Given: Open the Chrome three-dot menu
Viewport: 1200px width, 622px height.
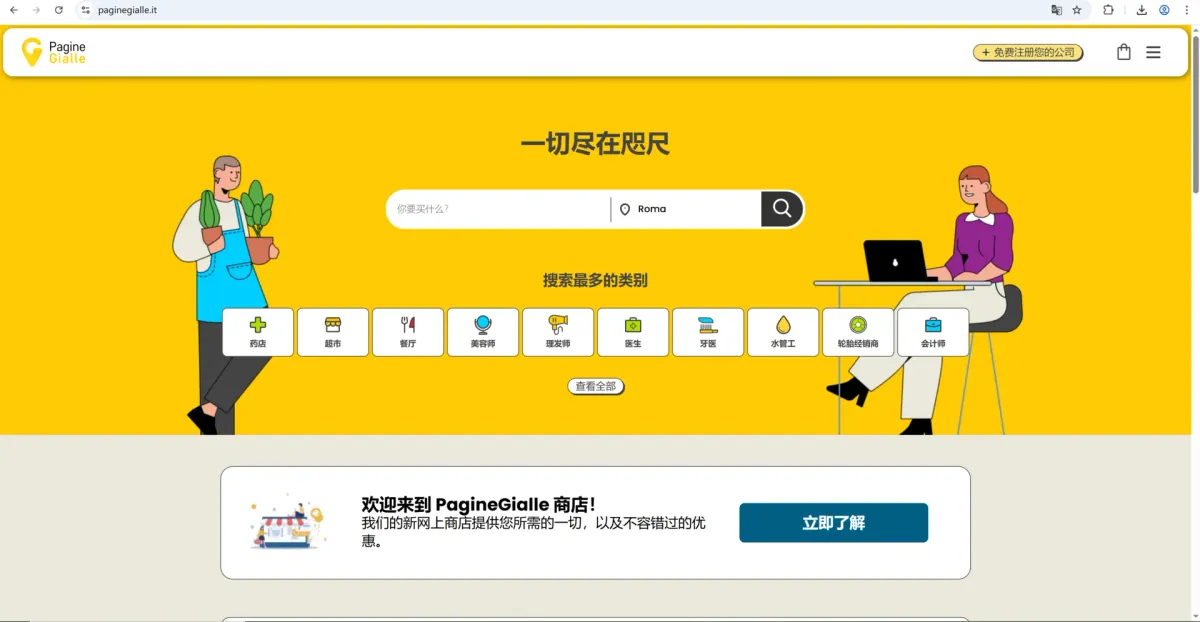Looking at the screenshot, I should (x=1187, y=10).
